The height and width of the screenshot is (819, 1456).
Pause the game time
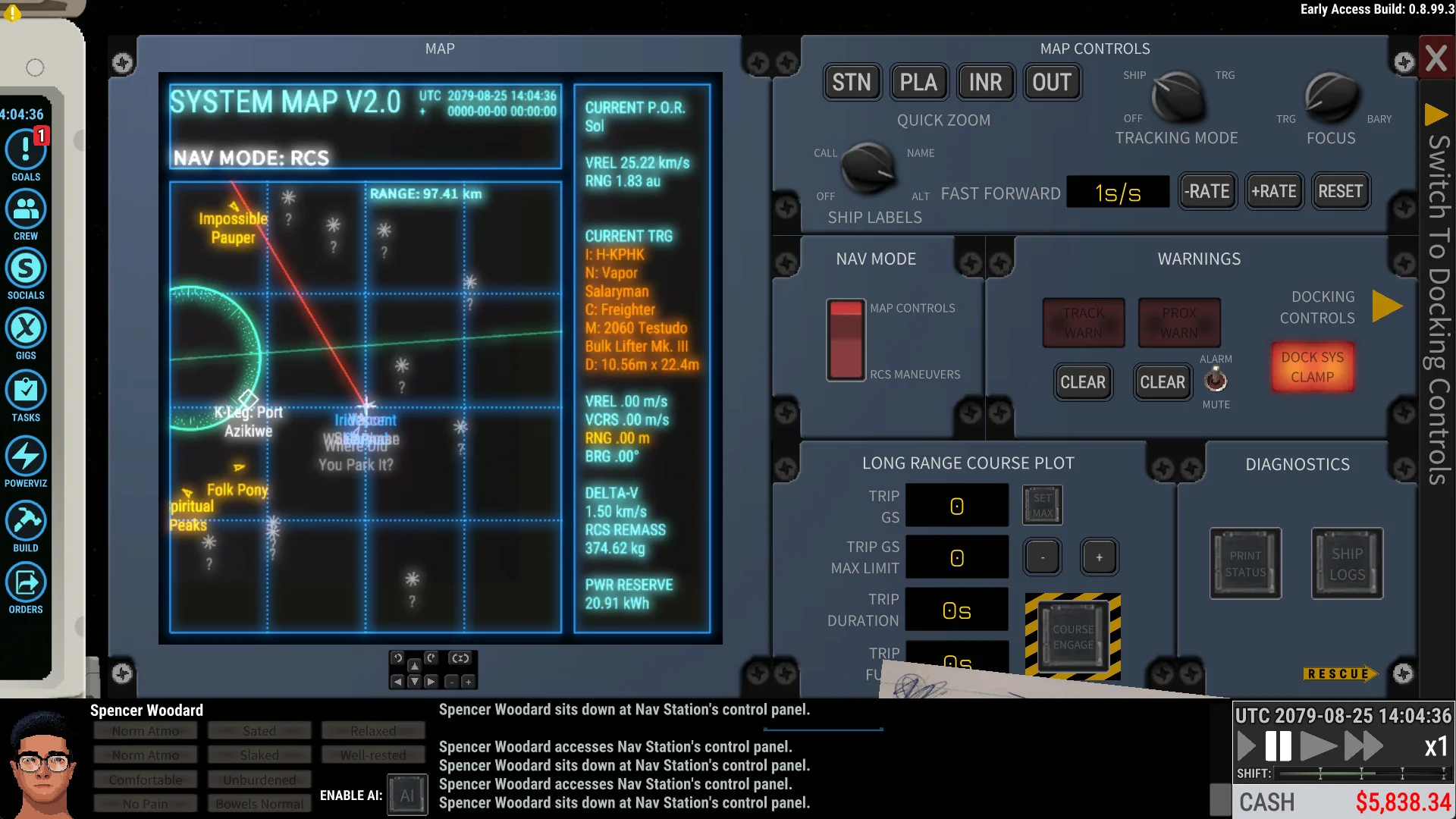click(x=1279, y=746)
